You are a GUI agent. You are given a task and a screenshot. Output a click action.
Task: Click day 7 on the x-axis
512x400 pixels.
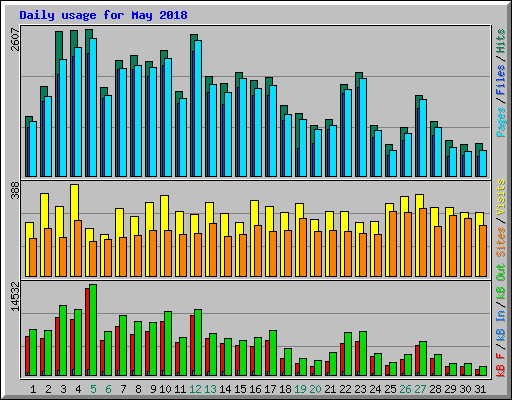click(123, 389)
